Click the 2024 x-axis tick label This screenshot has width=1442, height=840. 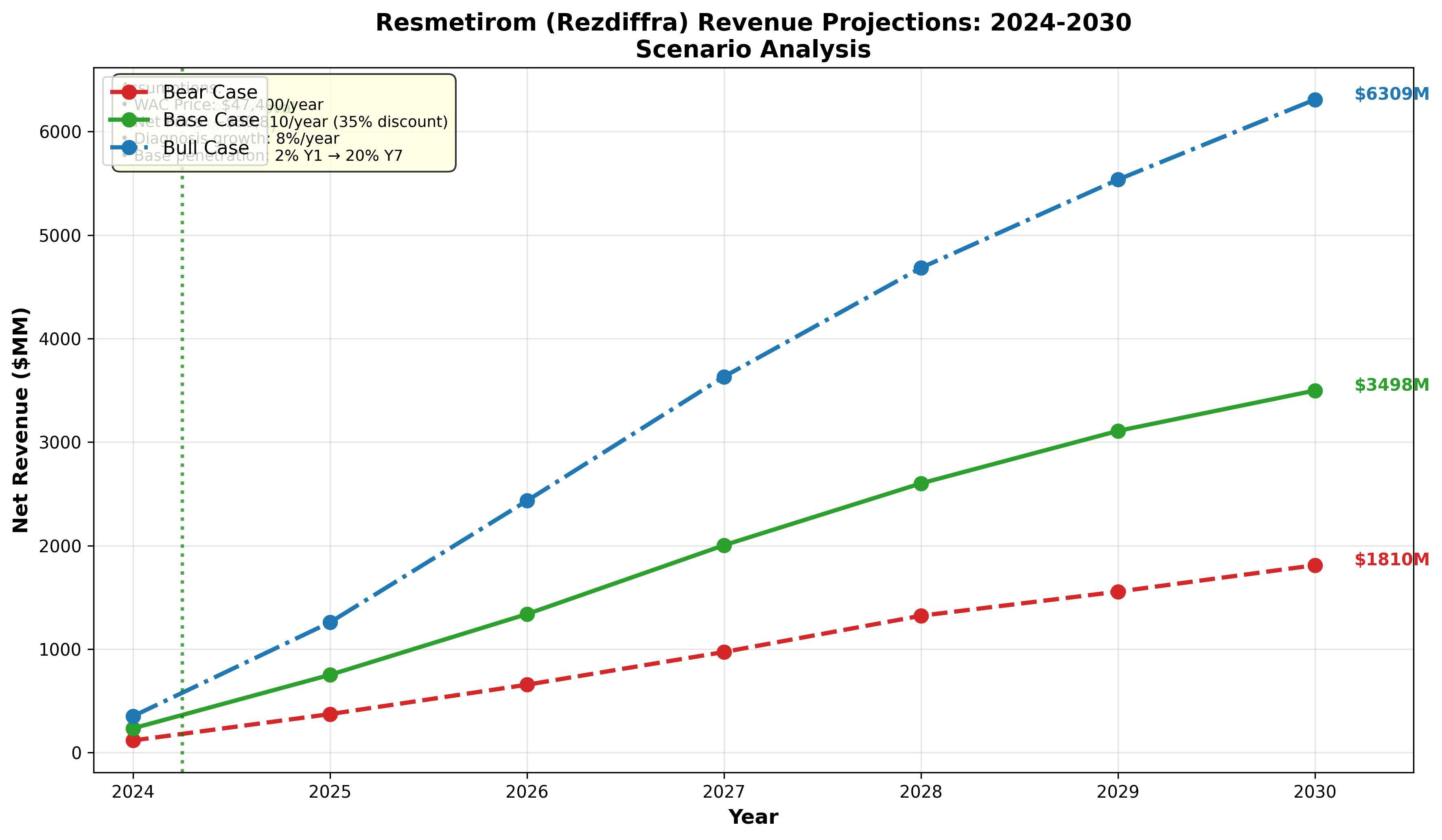pyautogui.click(x=133, y=792)
